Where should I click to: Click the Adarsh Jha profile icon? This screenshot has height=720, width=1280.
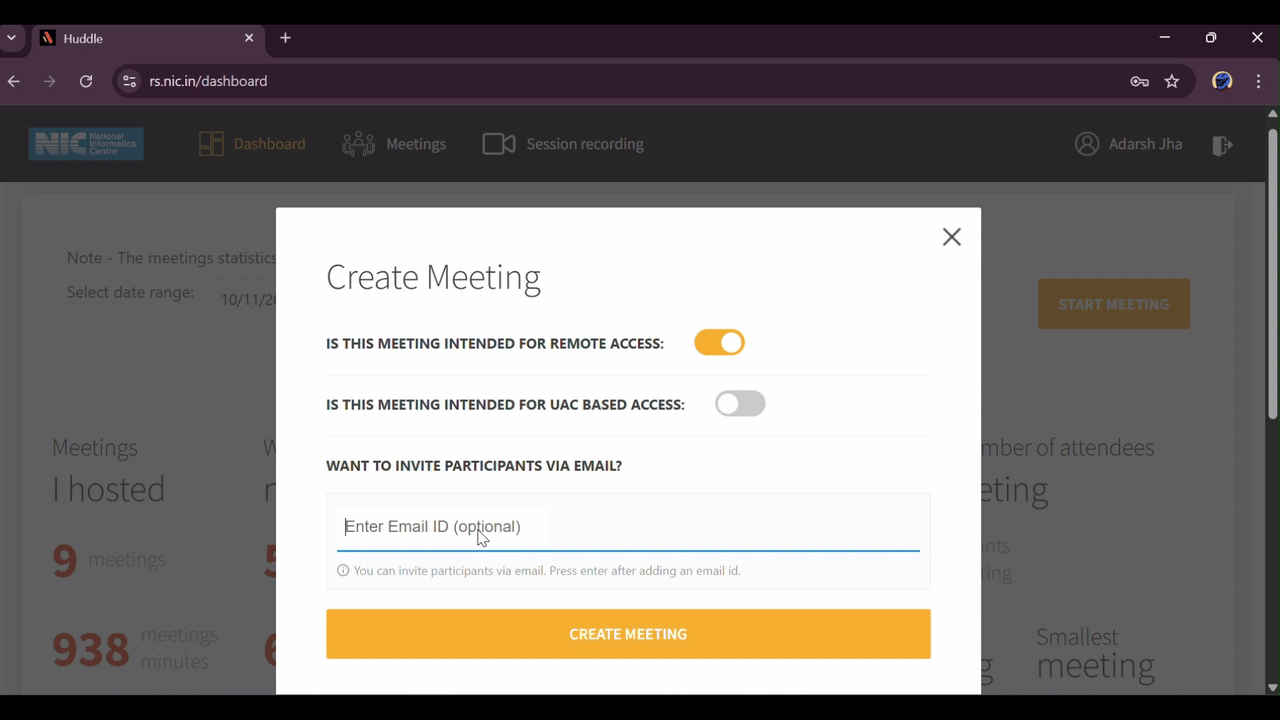(x=1087, y=143)
